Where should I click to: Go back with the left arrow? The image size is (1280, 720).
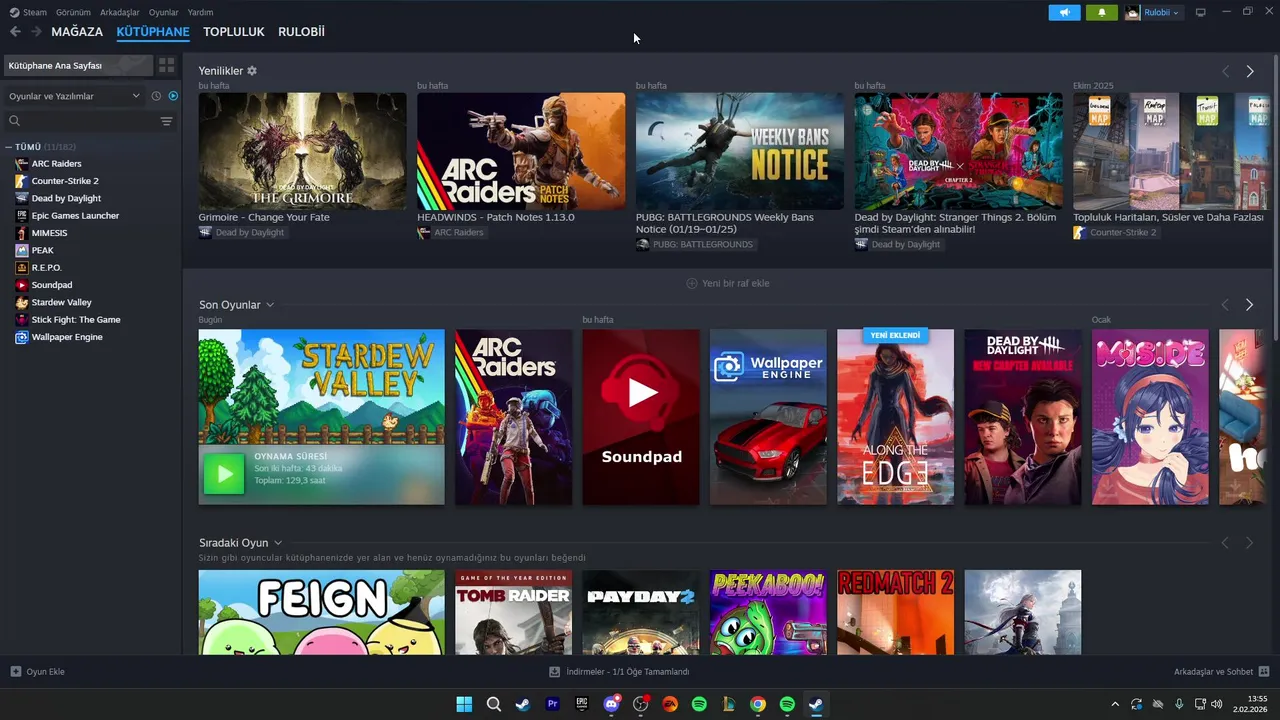tap(15, 32)
